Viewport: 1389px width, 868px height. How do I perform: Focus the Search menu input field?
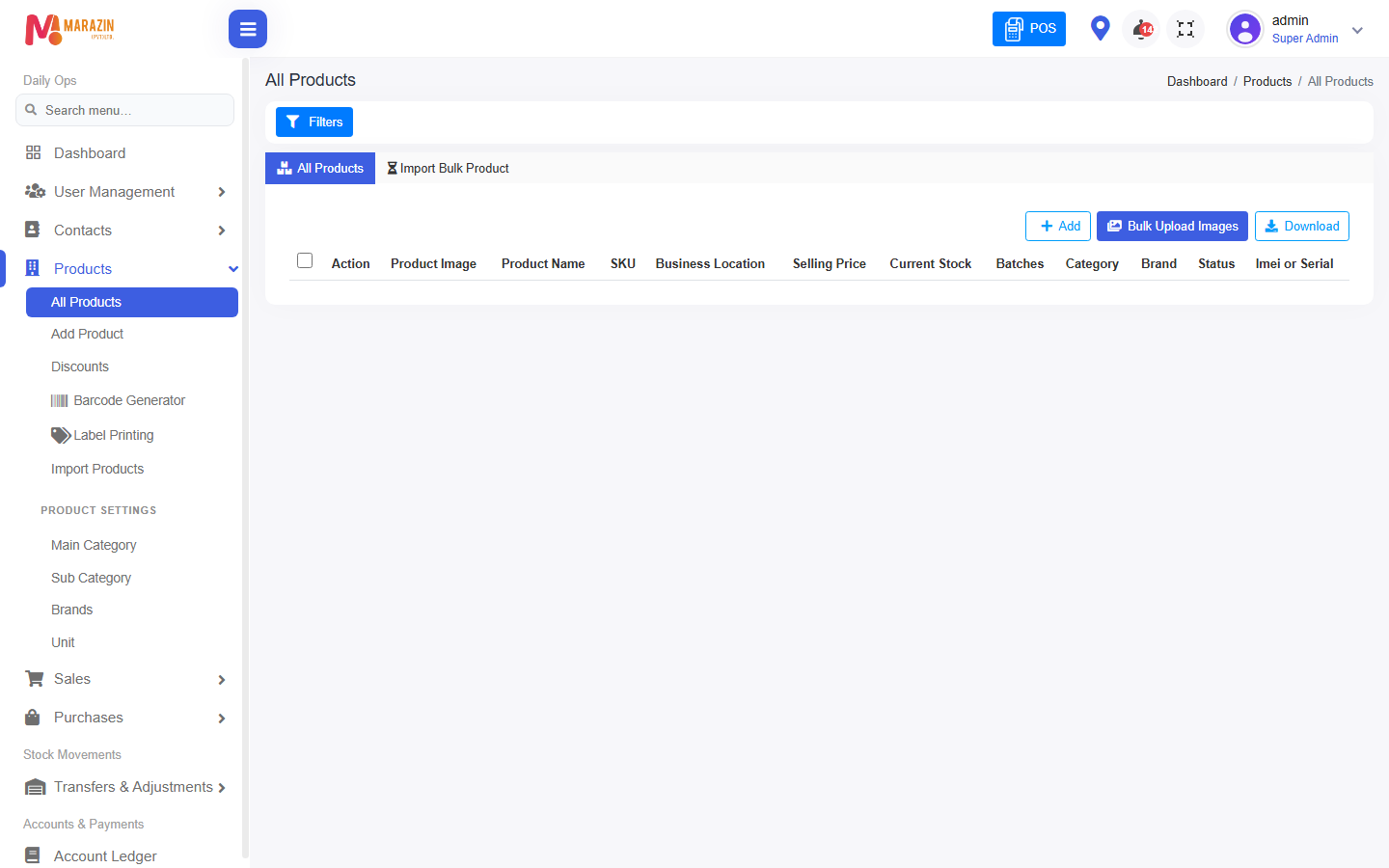point(124,110)
